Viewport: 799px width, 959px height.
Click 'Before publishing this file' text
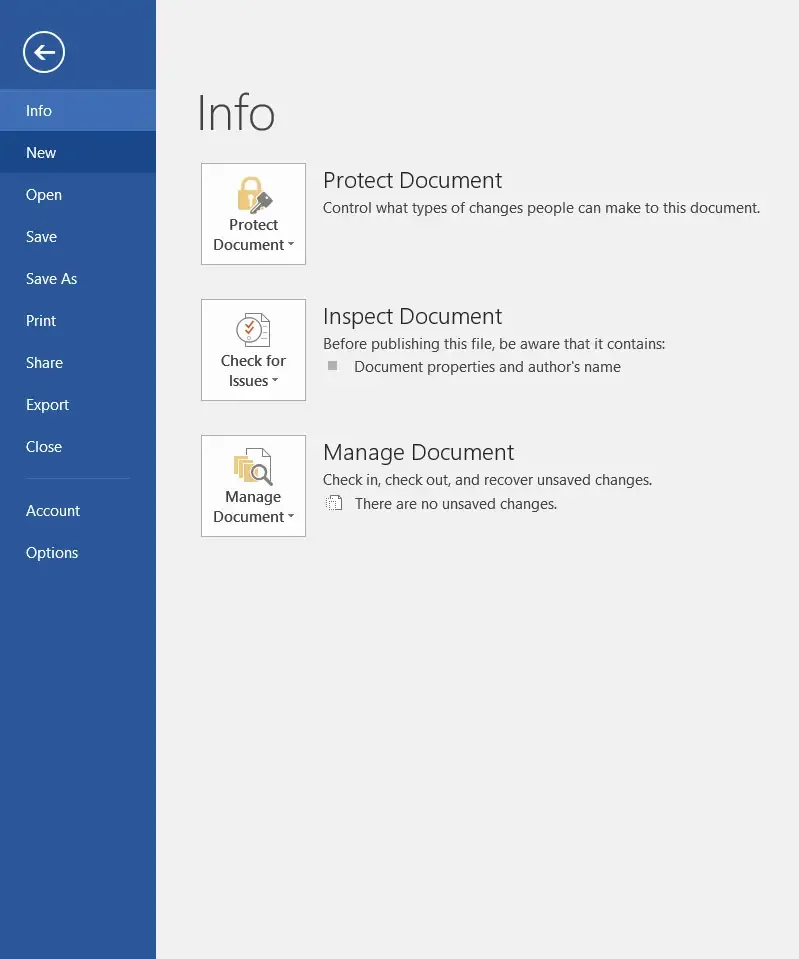tap(494, 344)
